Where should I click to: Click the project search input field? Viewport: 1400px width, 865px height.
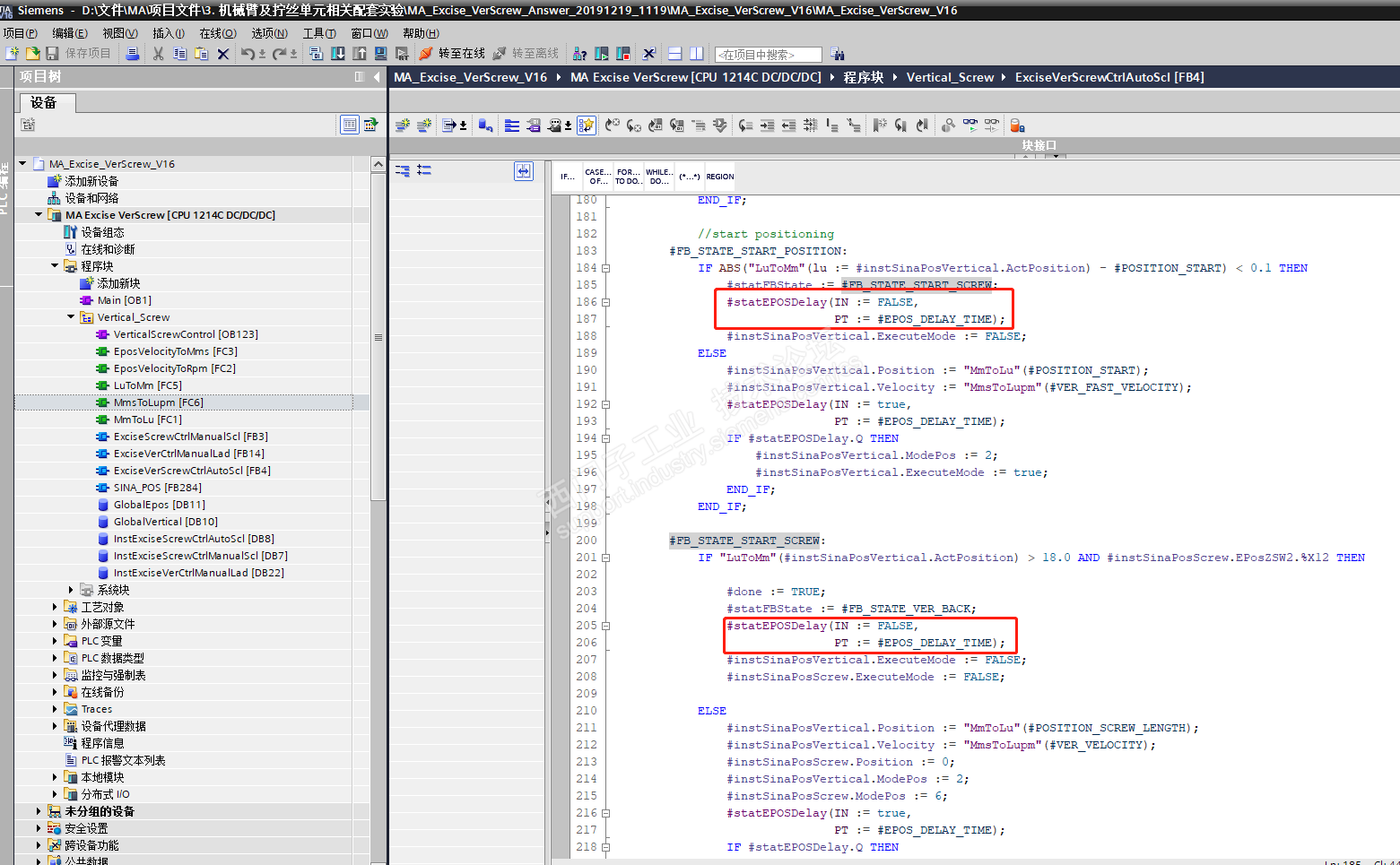point(768,55)
